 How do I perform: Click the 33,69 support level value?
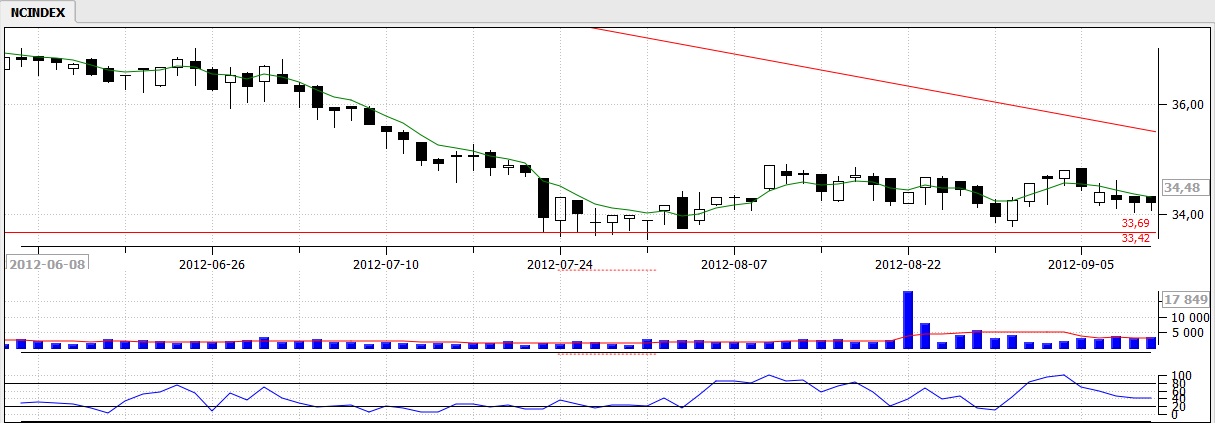(x=1135, y=224)
